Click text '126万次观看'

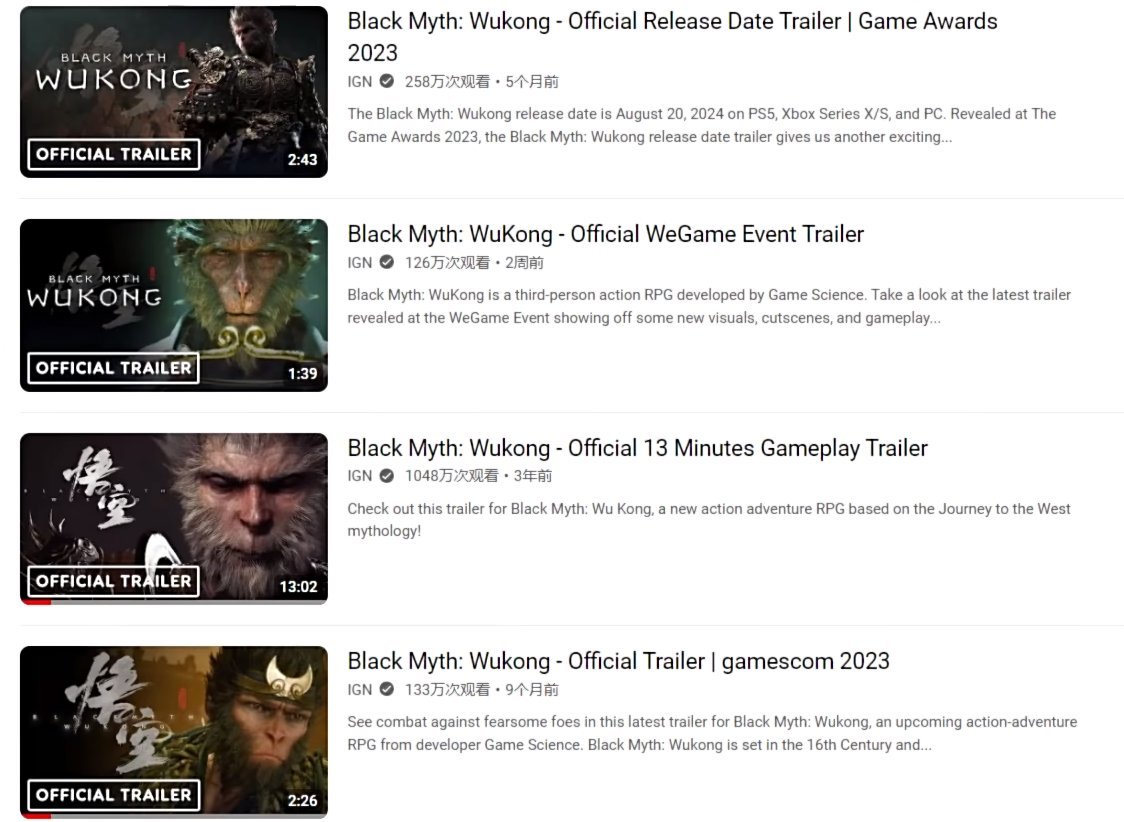click(447, 263)
